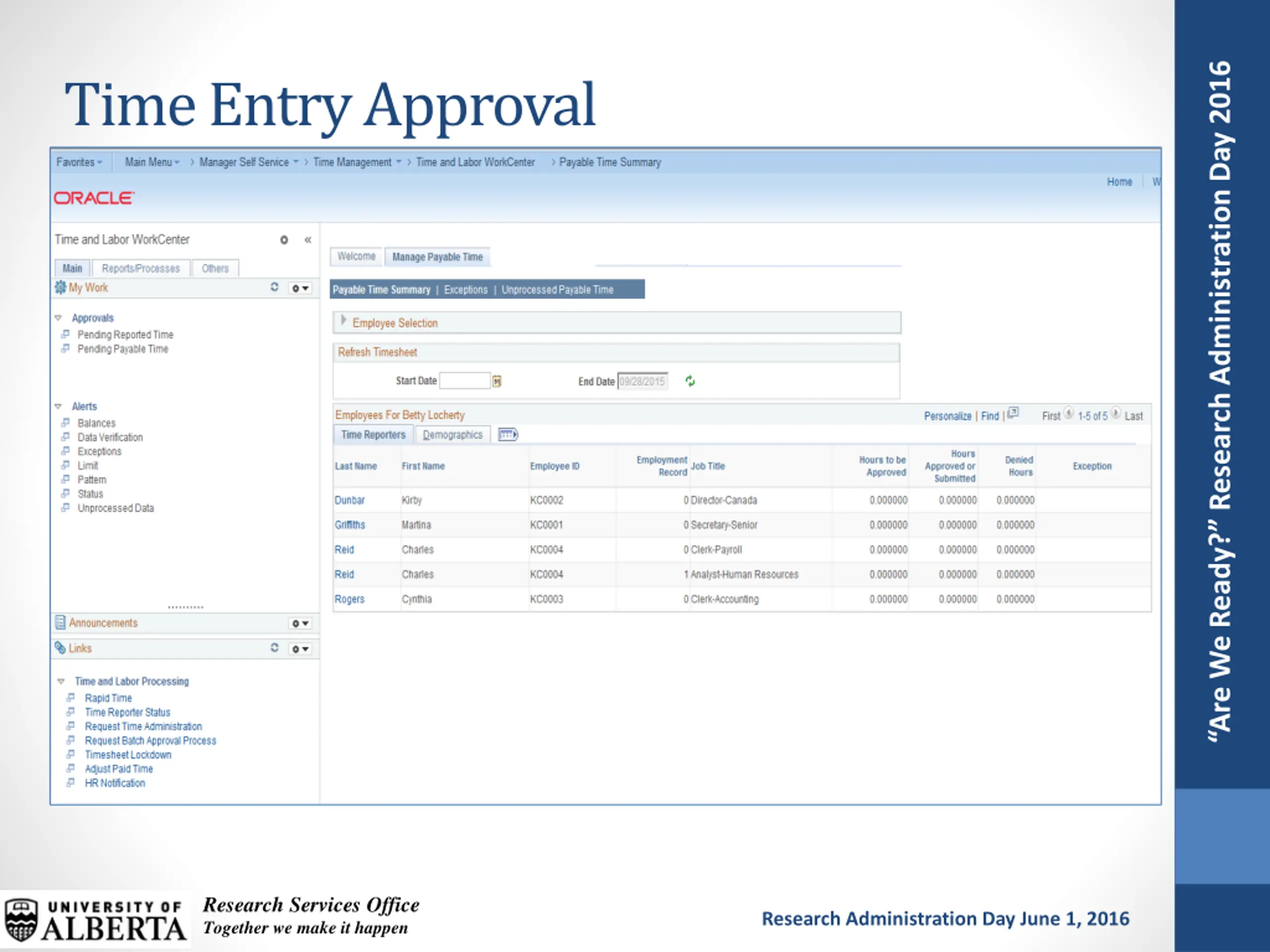Collapse Time and Labor Processing section
The height and width of the screenshot is (952, 1270).
click(61, 682)
